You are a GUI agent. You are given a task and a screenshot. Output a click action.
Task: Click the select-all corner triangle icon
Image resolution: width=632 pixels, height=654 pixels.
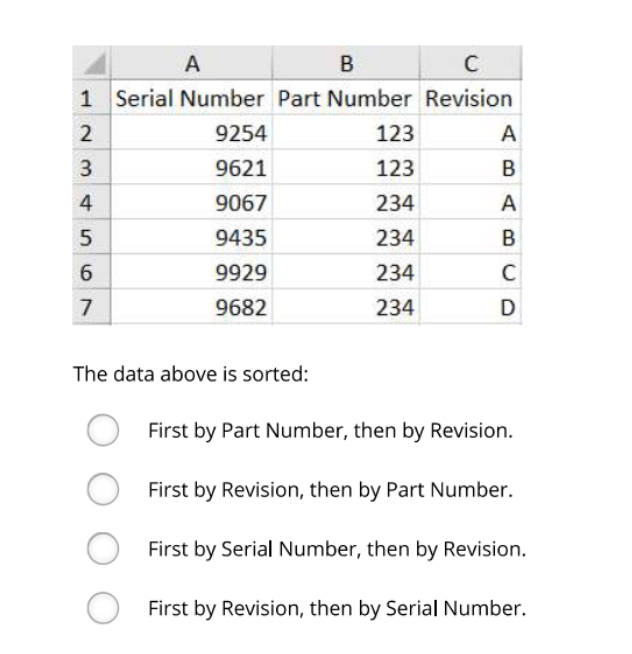(92, 64)
